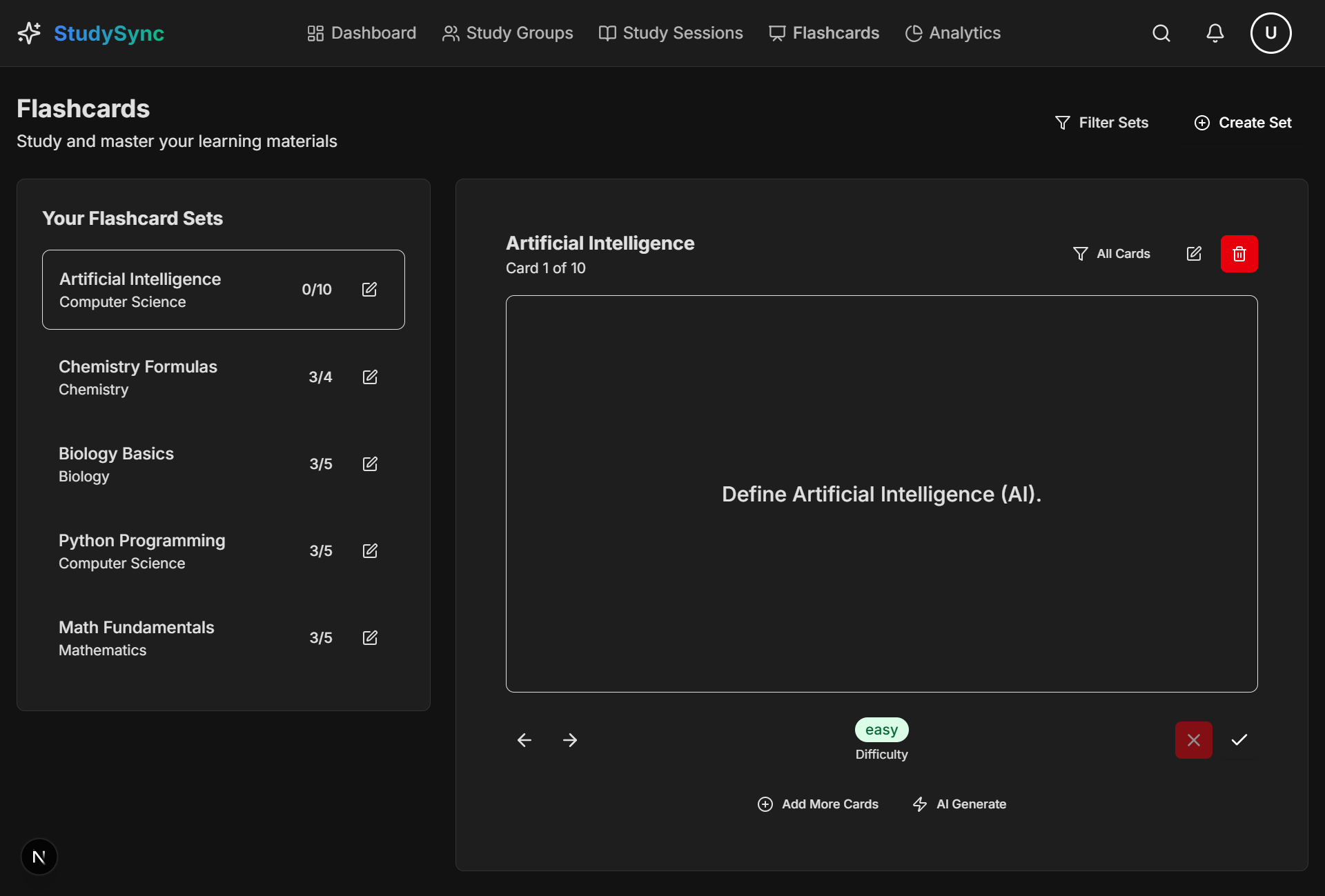The image size is (1325, 896).
Task: Click AI Generate button
Action: 959,804
